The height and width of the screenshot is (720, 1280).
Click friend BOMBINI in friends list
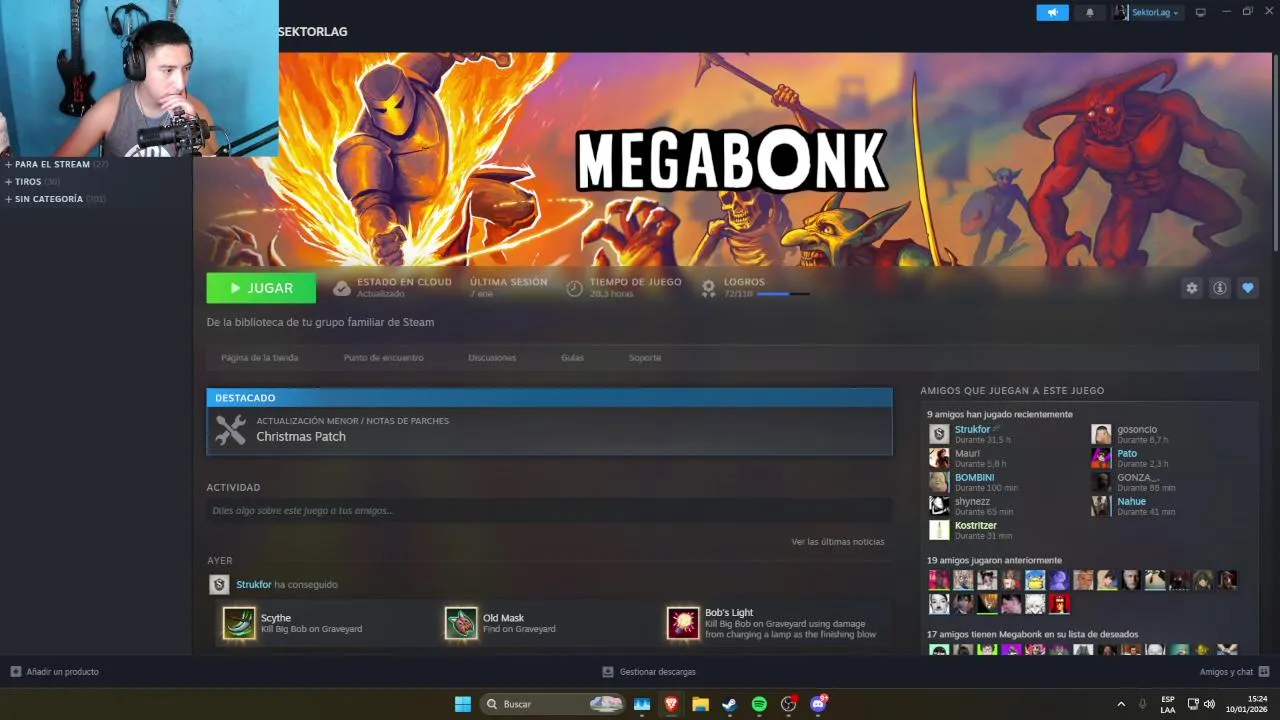pyautogui.click(x=974, y=477)
